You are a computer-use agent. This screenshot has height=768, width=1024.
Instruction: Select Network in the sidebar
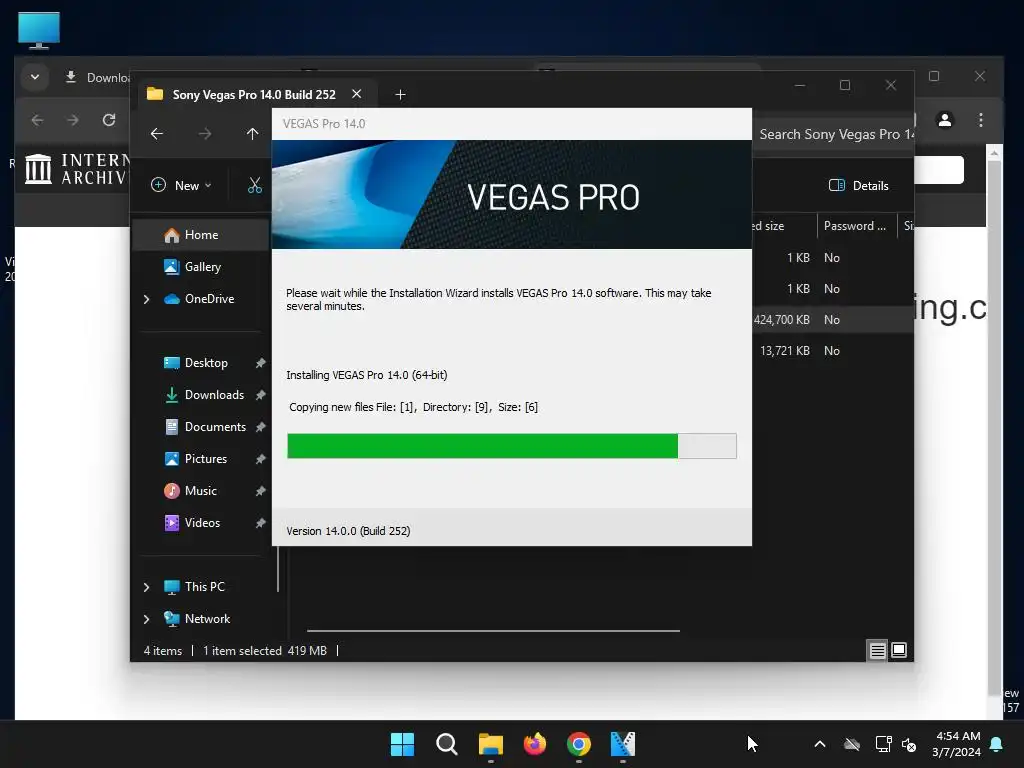pos(207,618)
